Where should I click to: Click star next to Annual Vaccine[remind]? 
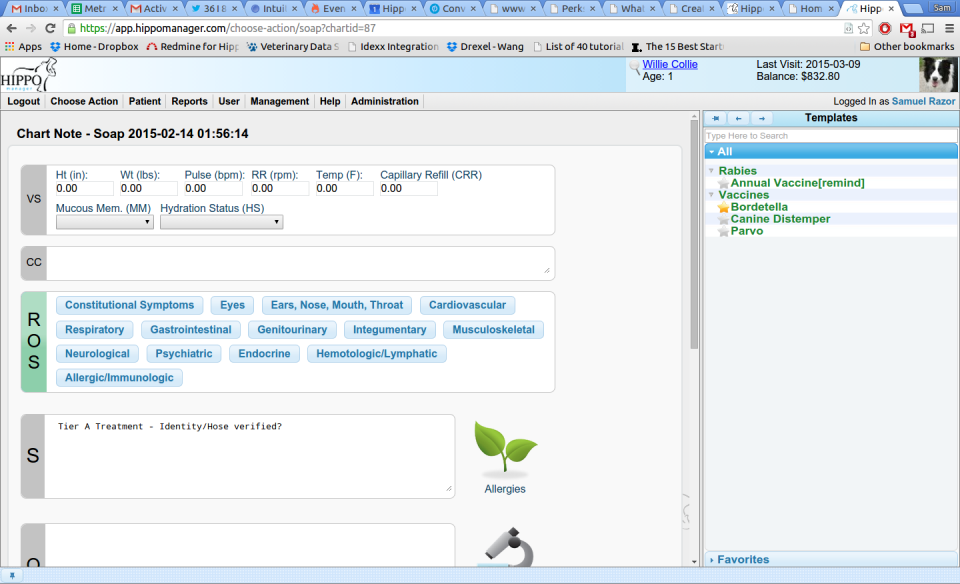click(x=723, y=183)
